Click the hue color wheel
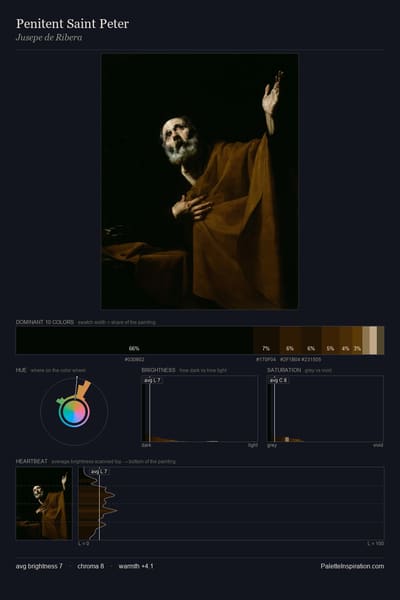 point(74,412)
